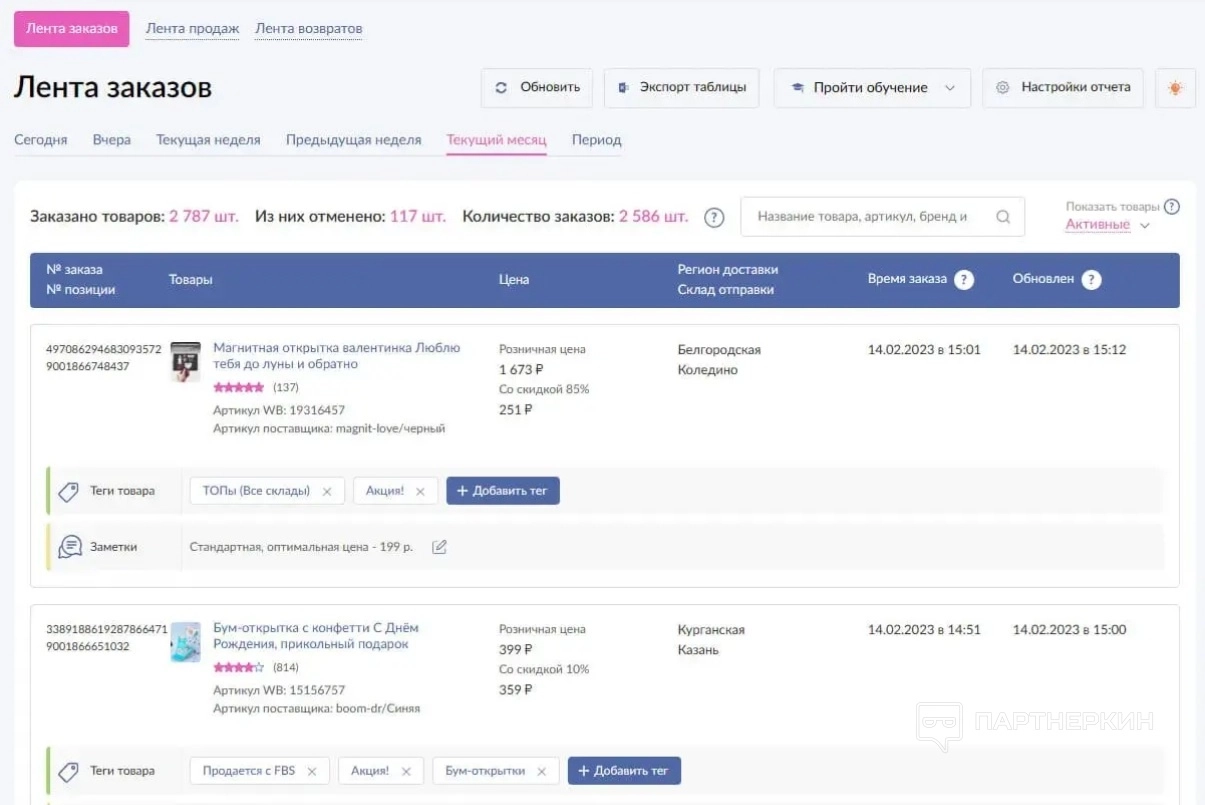Select the Предыдущая неделя period tab
Image resolution: width=1205 pixels, height=805 pixels.
[353, 140]
